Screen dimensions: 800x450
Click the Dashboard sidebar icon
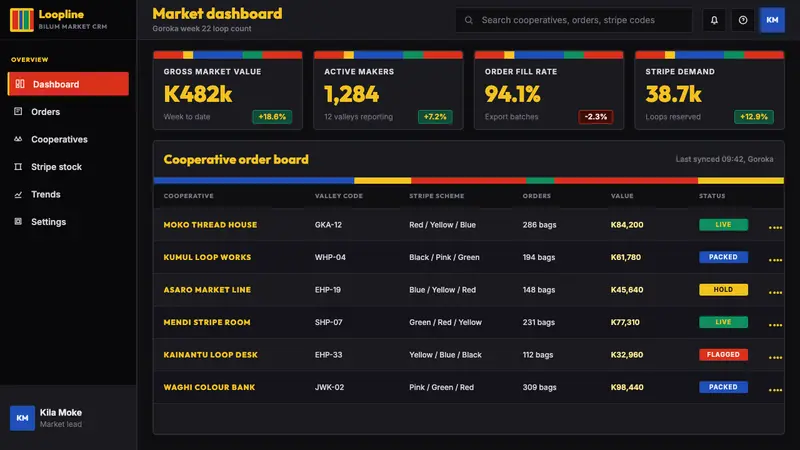click(20, 84)
